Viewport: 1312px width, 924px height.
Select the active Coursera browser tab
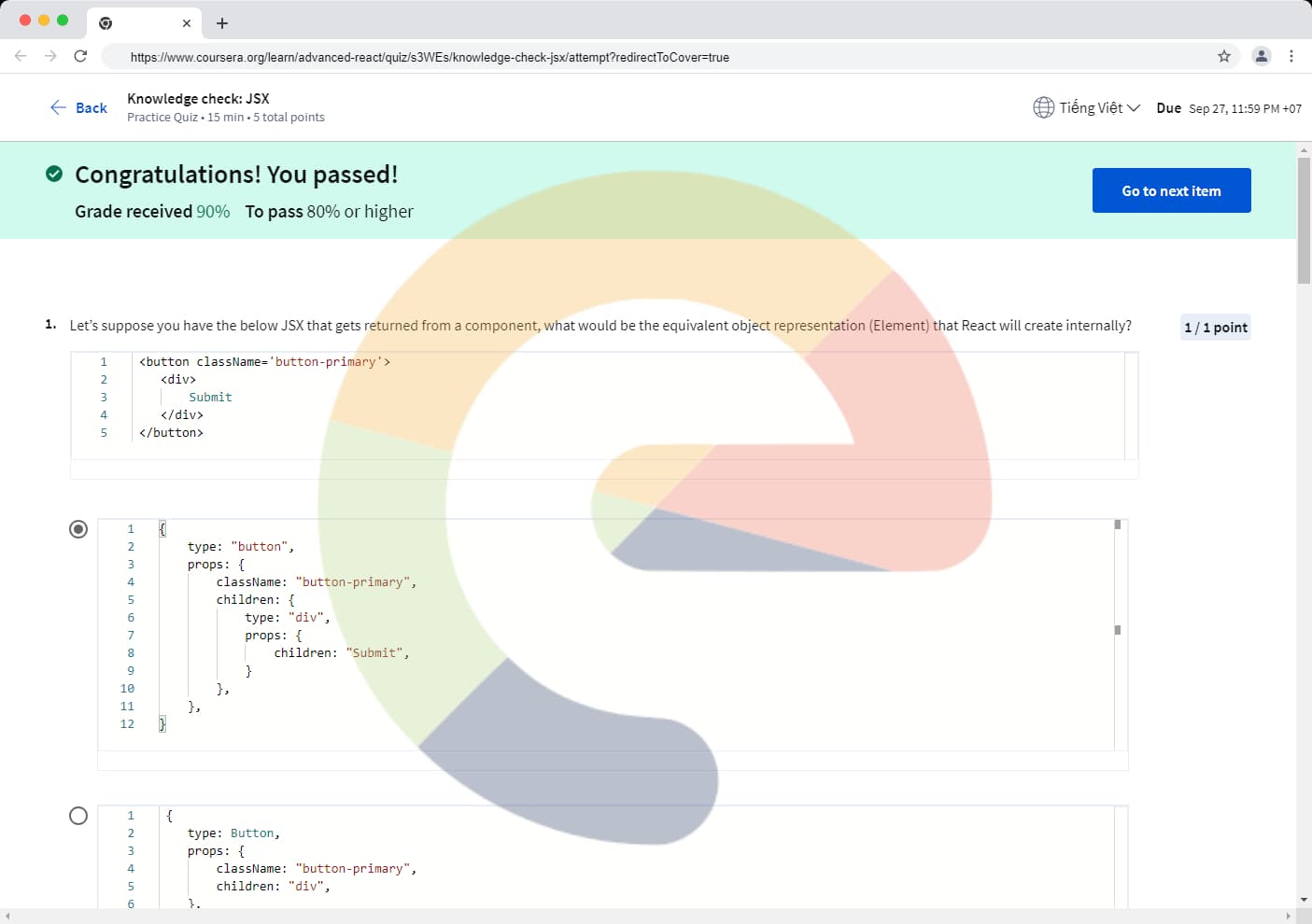point(140,23)
